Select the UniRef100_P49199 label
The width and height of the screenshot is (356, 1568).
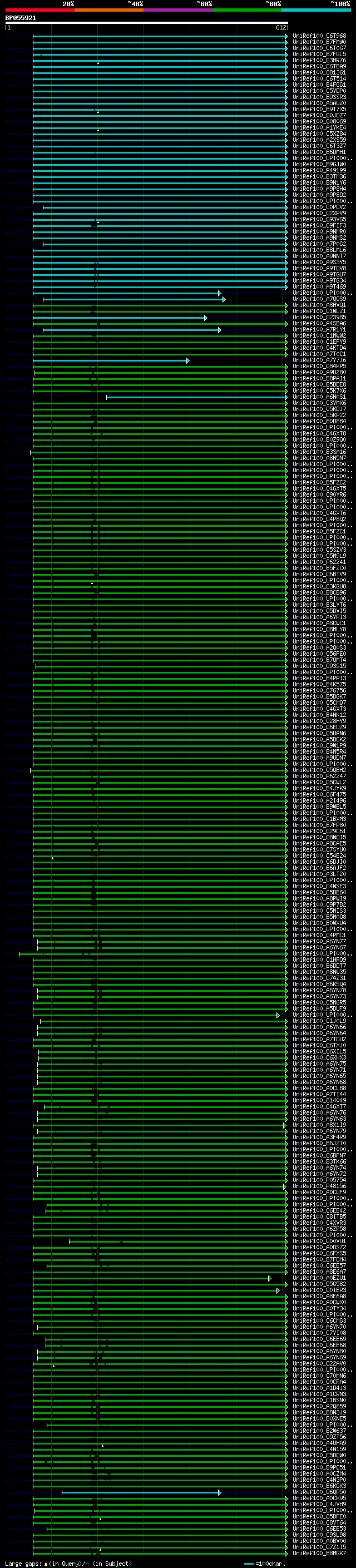[x=319, y=170]
